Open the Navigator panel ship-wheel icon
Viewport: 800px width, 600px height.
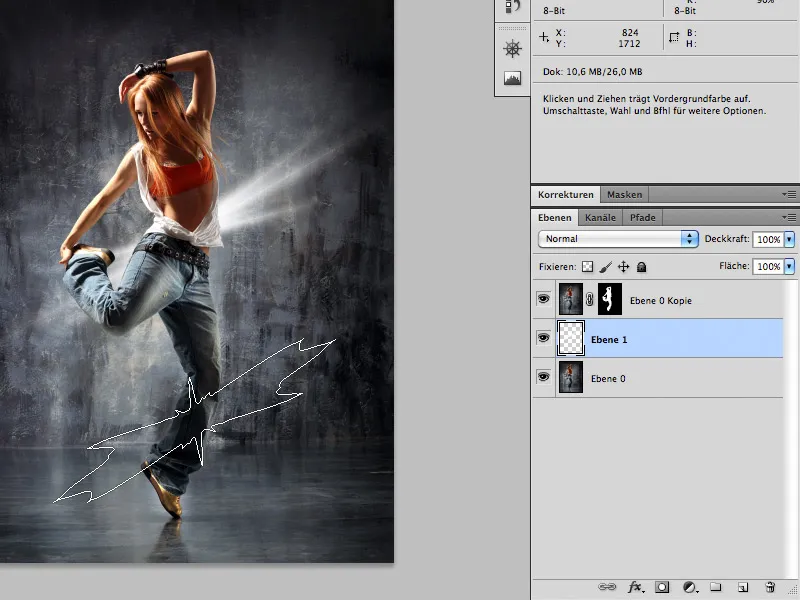(512, 49)
